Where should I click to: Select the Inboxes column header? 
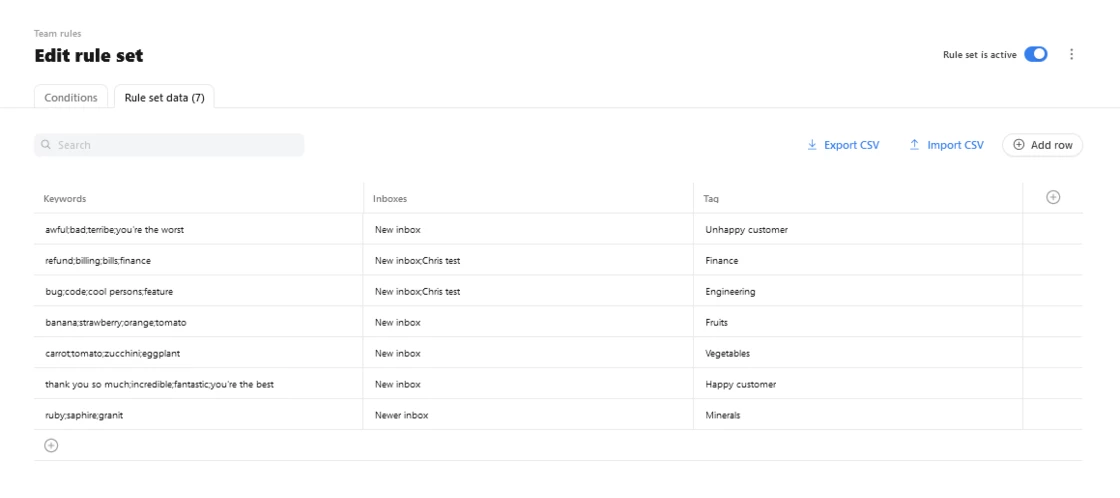click(390, 199)
